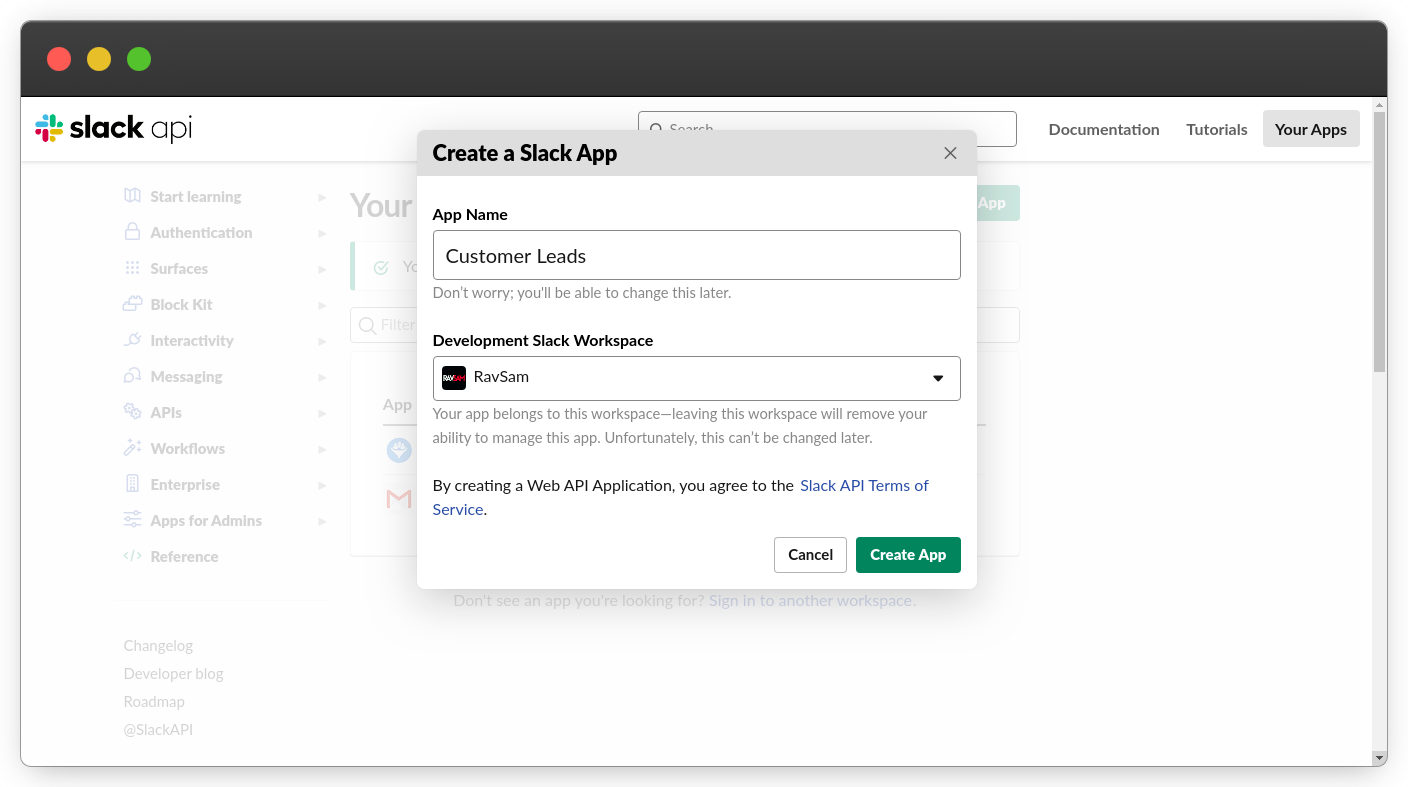Image resolution: width=1408 pixels, height=787 pixels.
Task: Click the Surfaces grid icon
Action: point(132,268)
